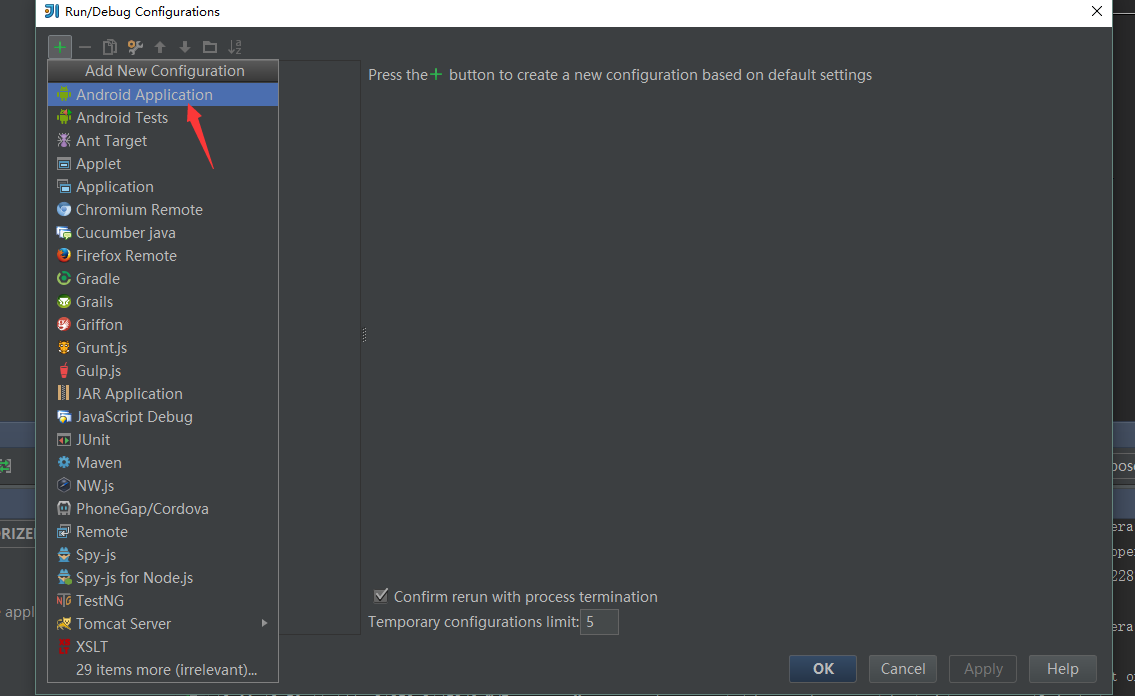Click the Create New Folder toolbar icon

[210, 47]
